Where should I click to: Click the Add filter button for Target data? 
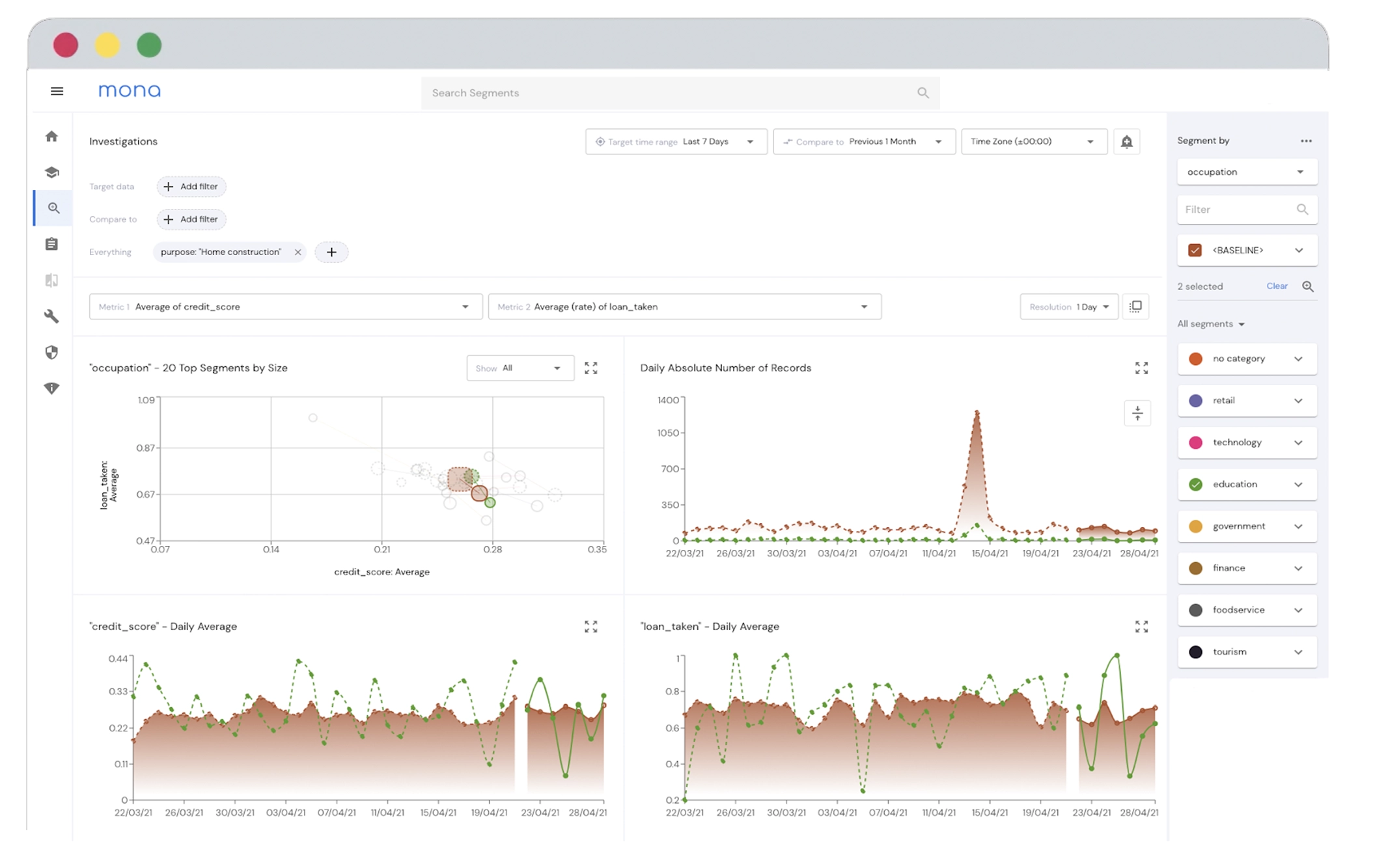[x=191, y=186]
